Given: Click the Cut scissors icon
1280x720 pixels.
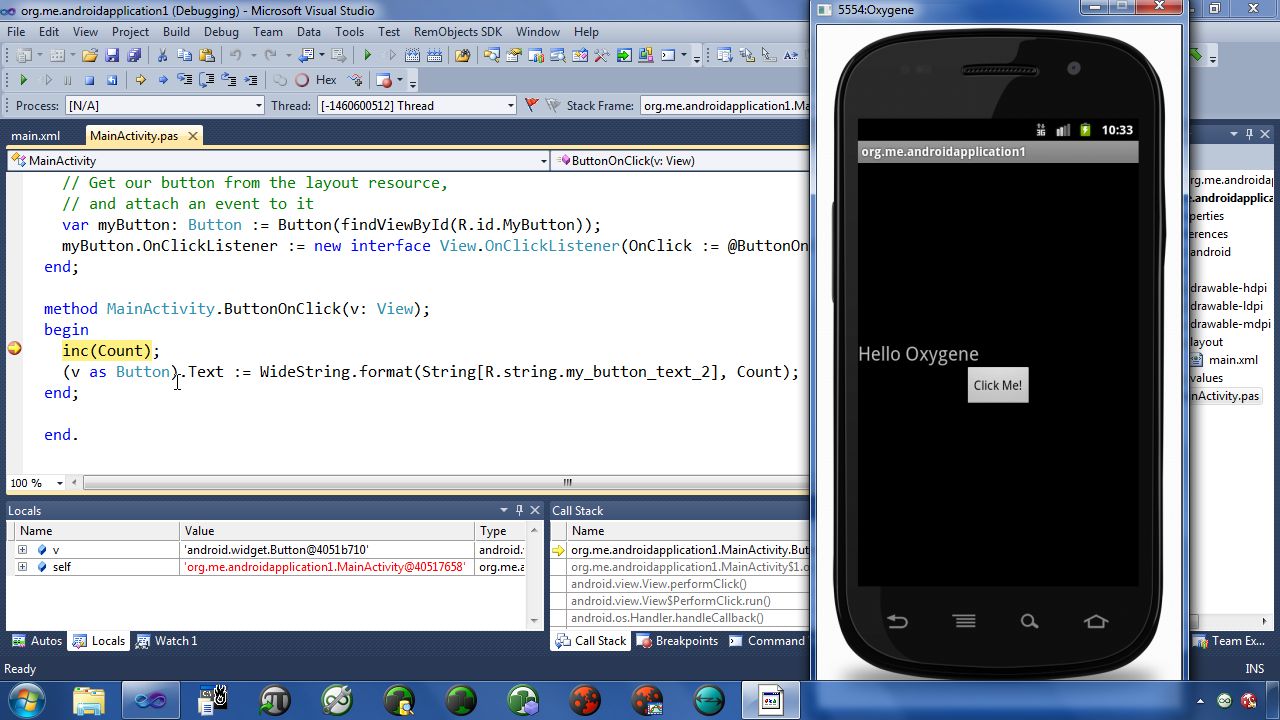Looking at the screenshot, I should [162, 55].
